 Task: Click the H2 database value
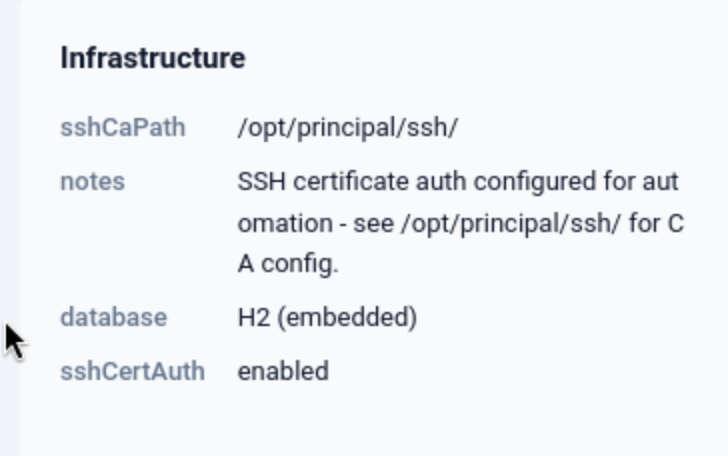click(251, 318)
